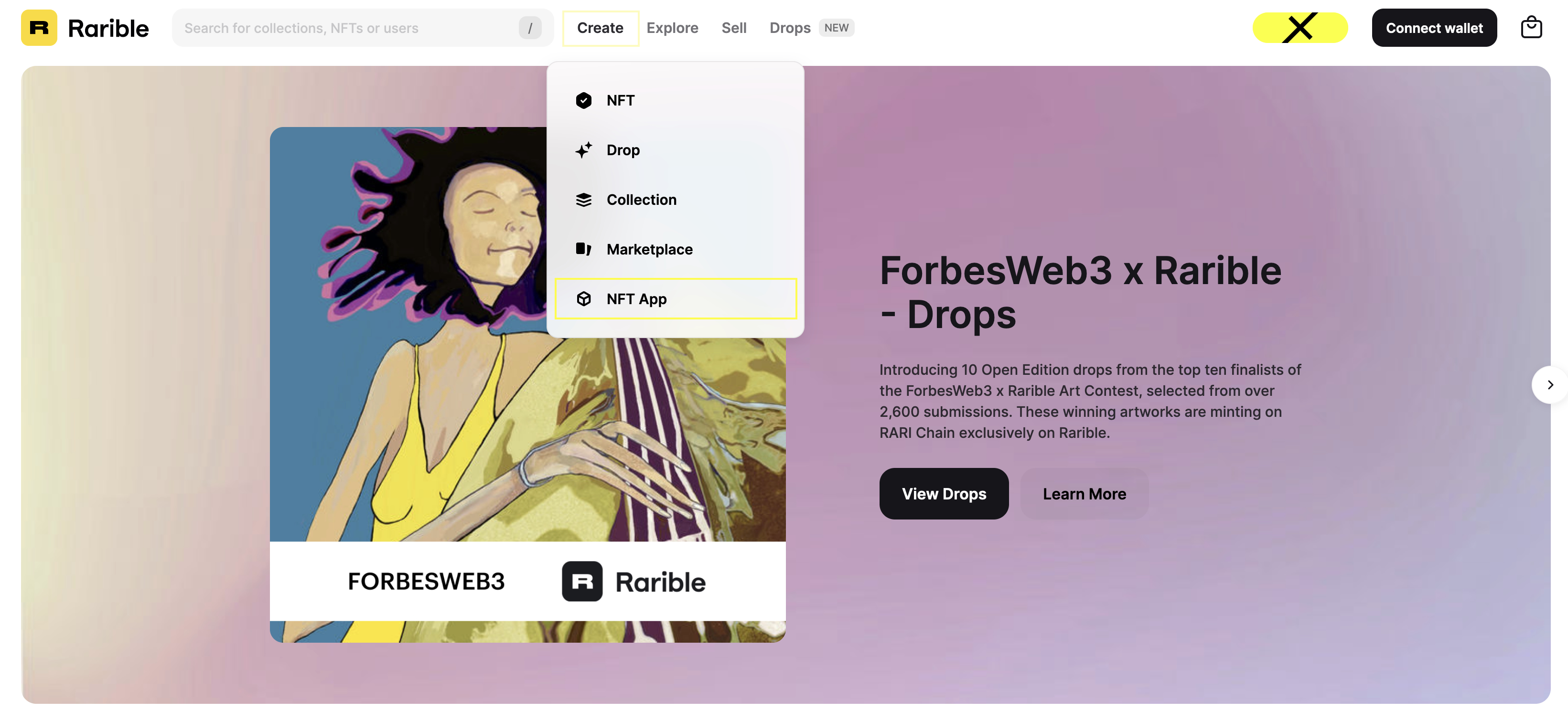Click the View Drops button
1568x721 pixels.
click(x=944, y=493)
